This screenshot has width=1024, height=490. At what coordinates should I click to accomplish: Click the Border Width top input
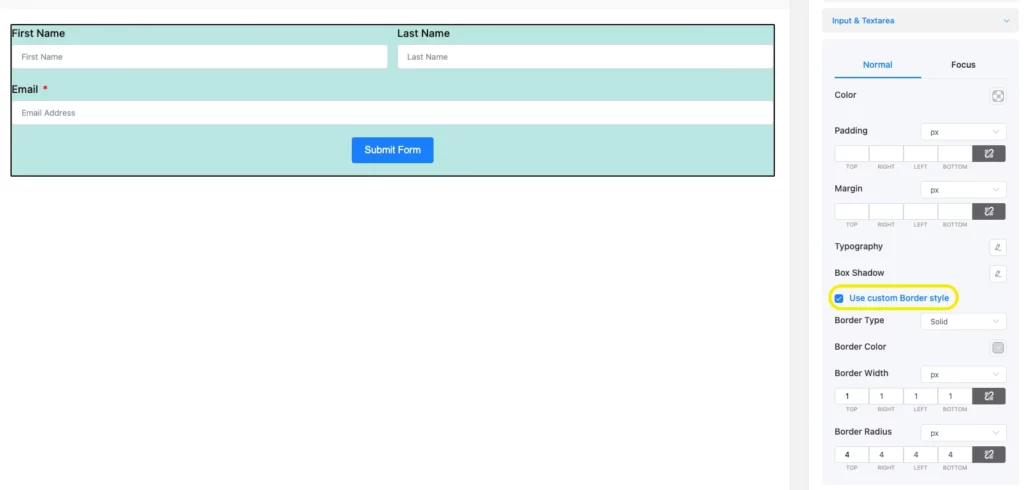click(x=852, y=396)
